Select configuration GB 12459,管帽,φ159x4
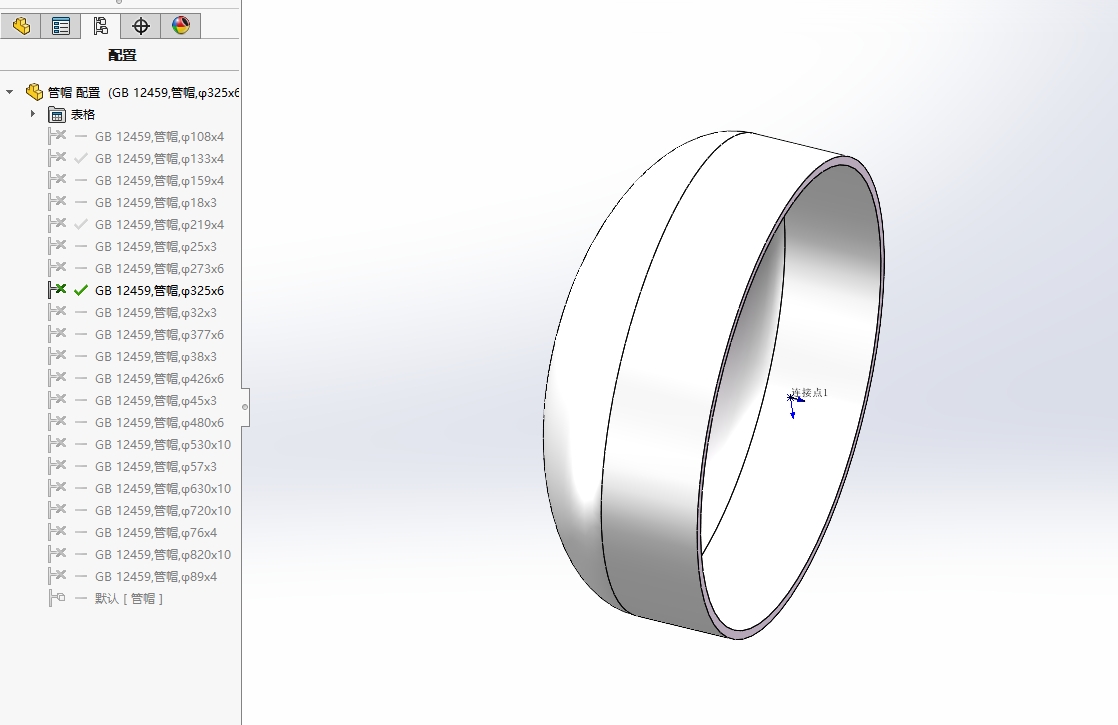 [159, 180]
